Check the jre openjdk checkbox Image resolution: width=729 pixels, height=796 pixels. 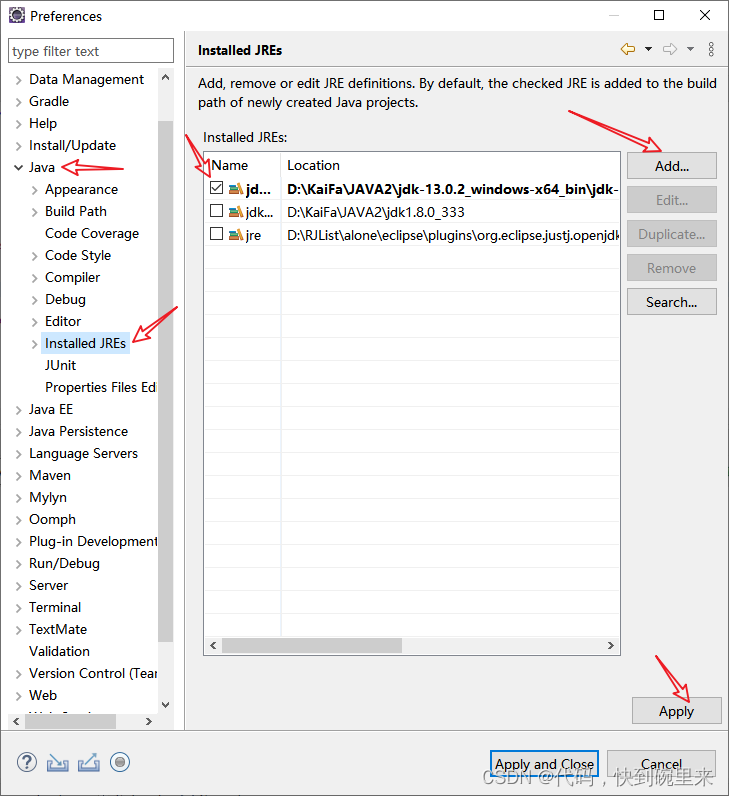click(216, 234)
